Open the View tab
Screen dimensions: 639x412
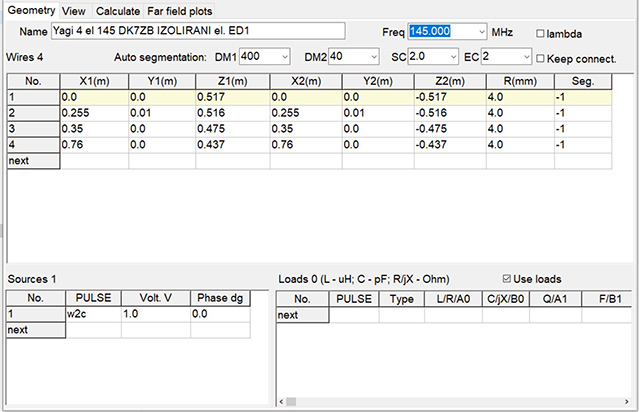coord(74,11)
